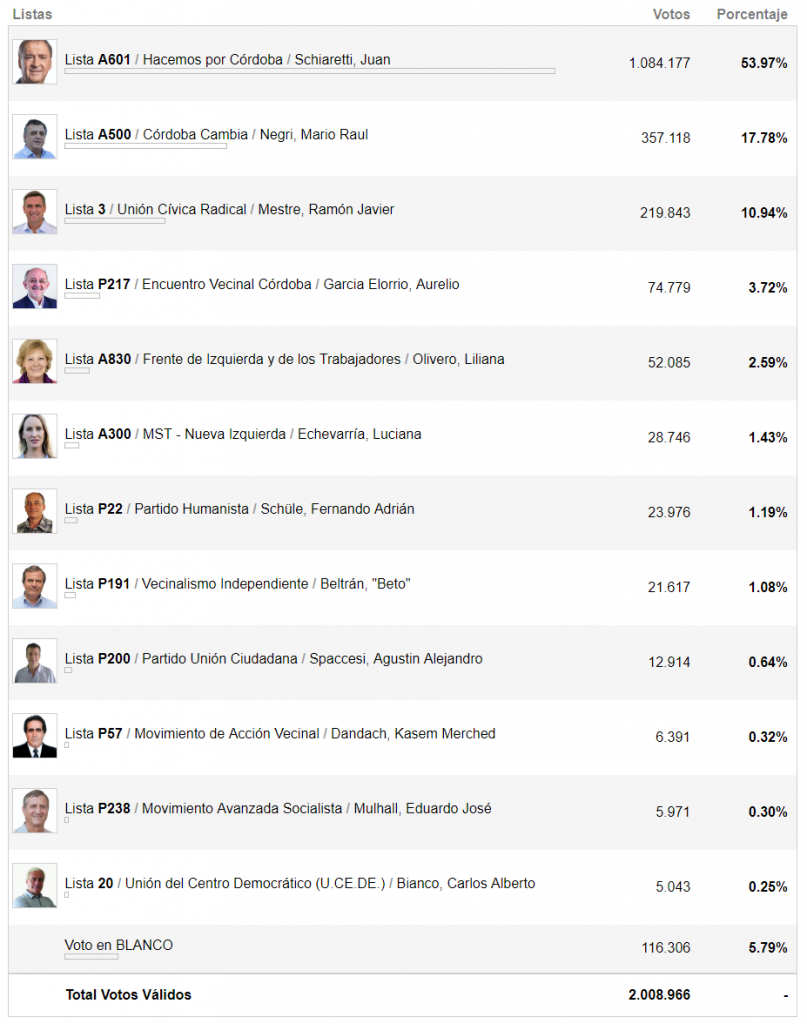Click Schiaretti, Juan candidate photo
Image resolution: width=807 pixels, height=1024 pixels.
pos(35,62)
